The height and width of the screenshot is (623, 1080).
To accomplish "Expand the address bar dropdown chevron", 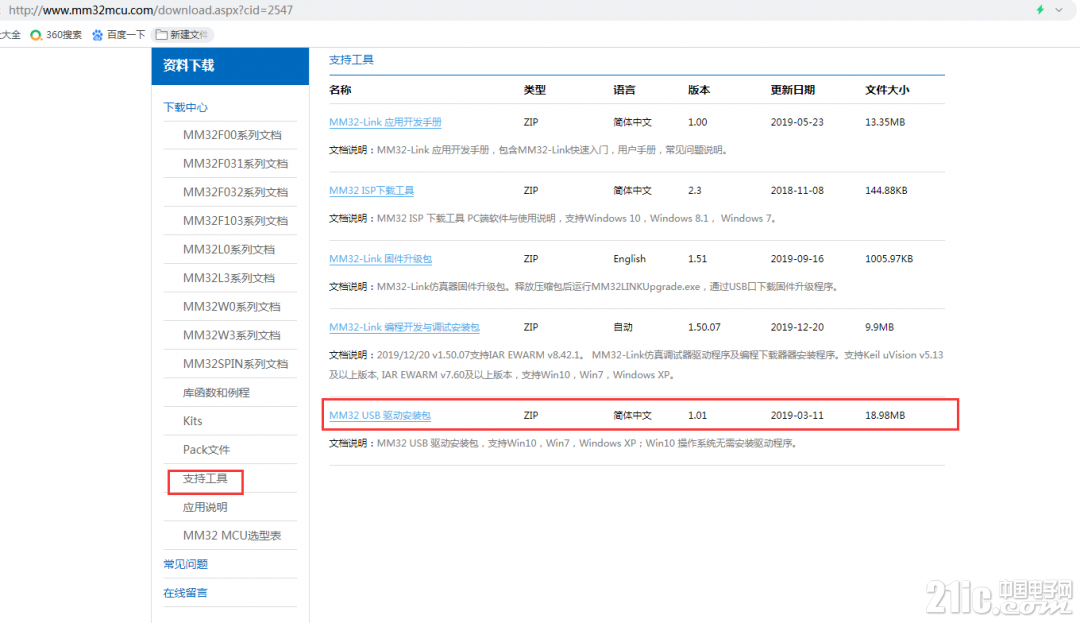I will click(1059, 10).
